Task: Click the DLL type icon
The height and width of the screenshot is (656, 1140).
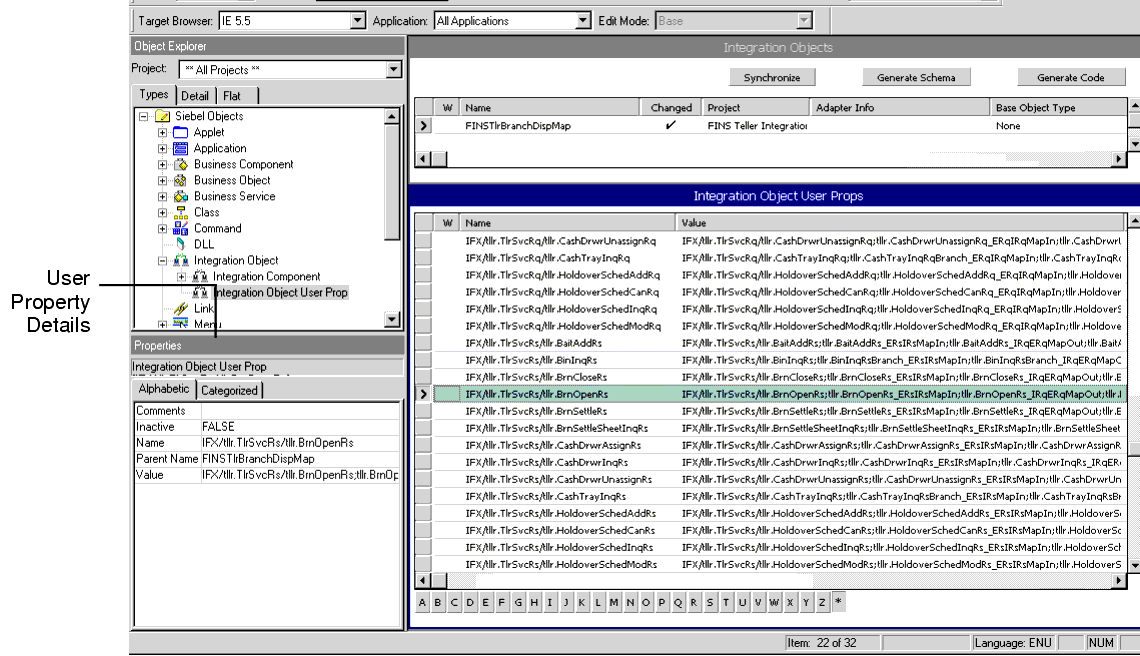Action: tap(180, 244)
